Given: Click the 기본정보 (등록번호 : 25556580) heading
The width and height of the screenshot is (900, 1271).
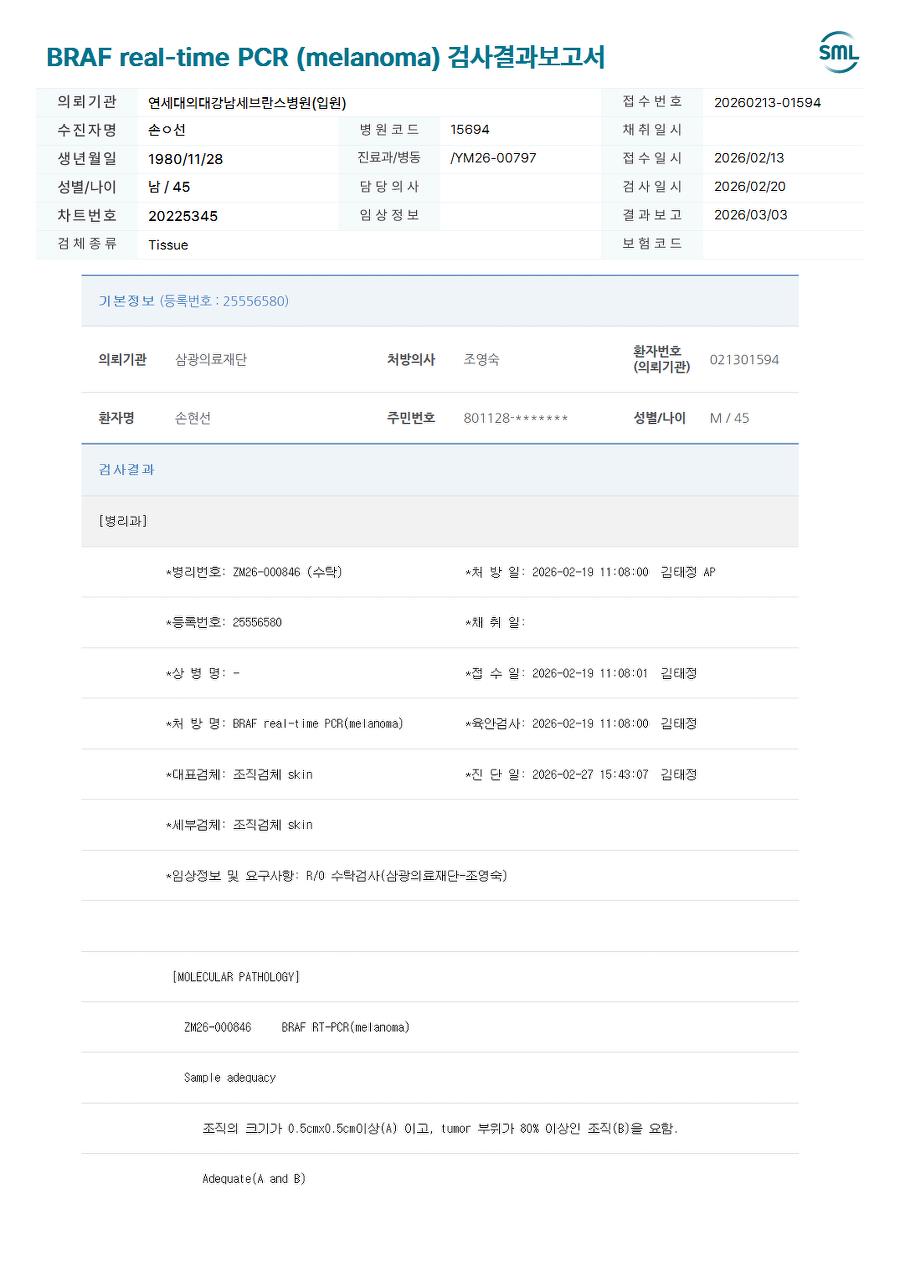Looking at the screenshot, I should click(194, 301).
